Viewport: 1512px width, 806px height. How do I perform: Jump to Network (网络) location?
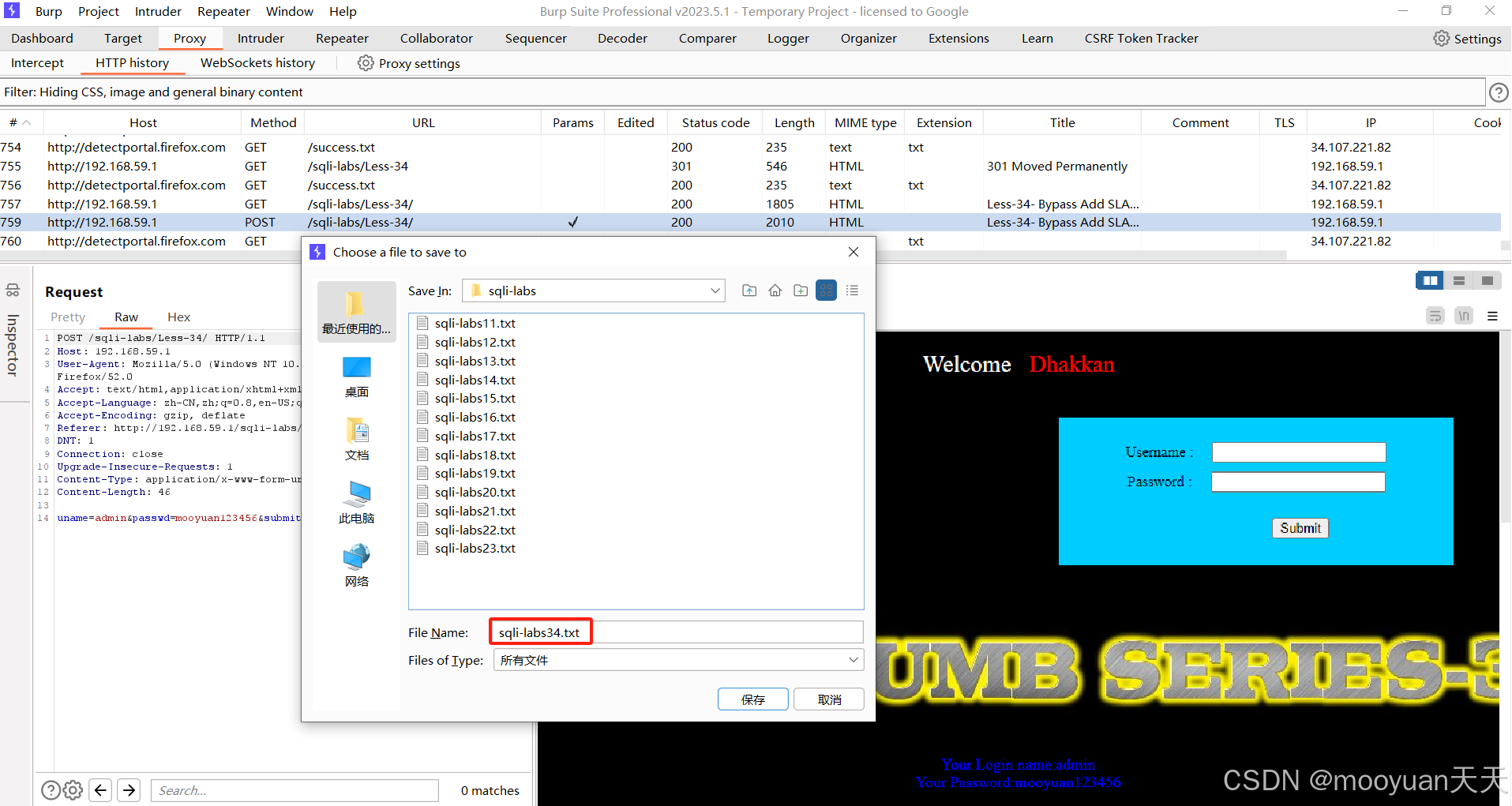(x=356, y=566)
